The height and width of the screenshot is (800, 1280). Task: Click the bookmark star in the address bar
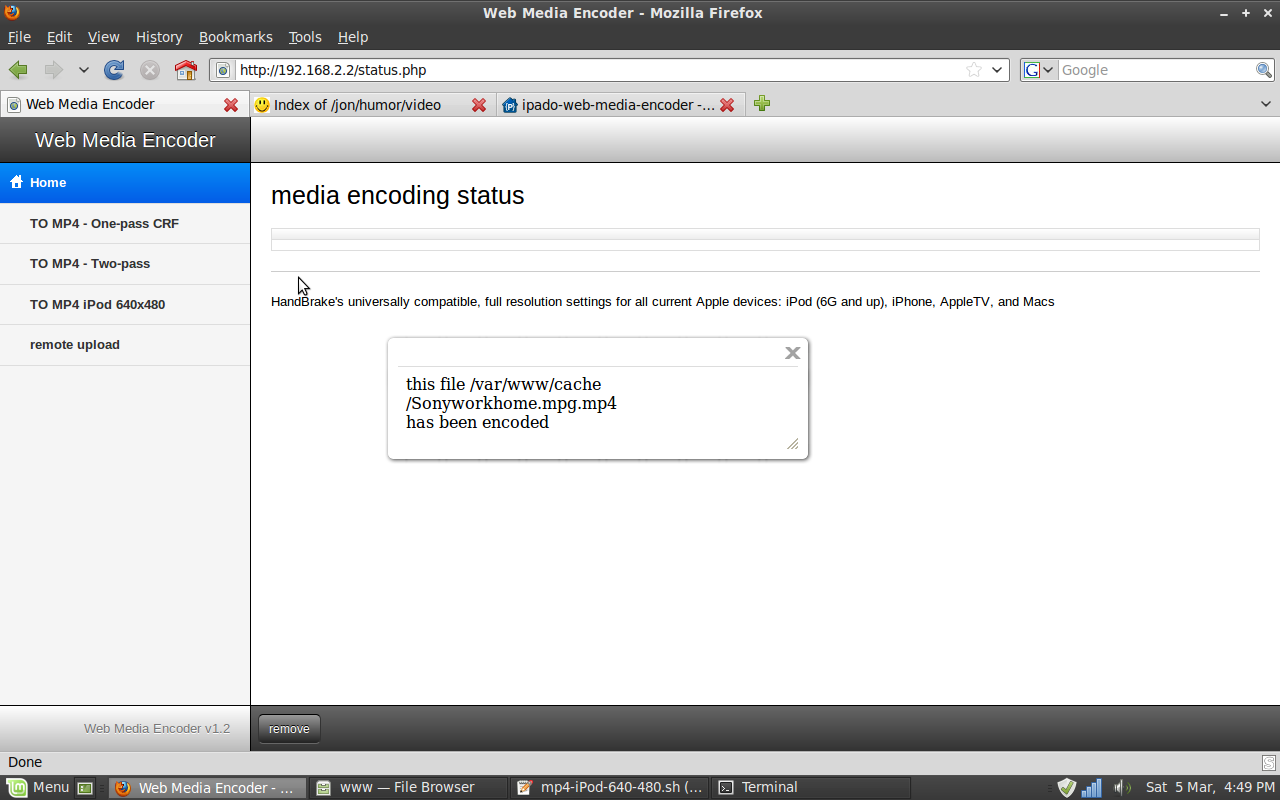(x=973, y=70)
